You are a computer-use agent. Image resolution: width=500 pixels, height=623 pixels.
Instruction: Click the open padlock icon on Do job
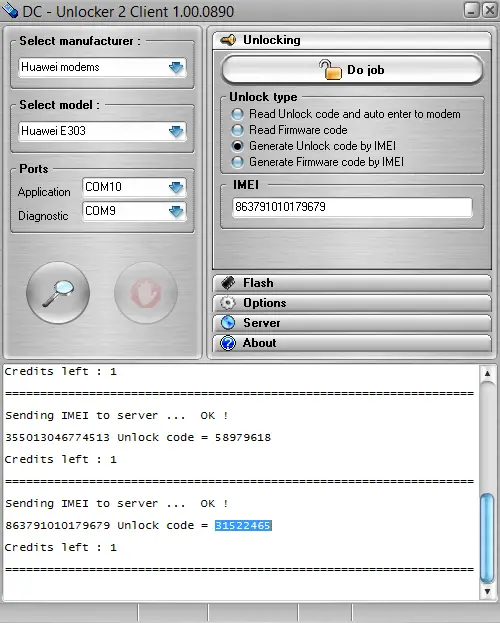coord(331,70)
